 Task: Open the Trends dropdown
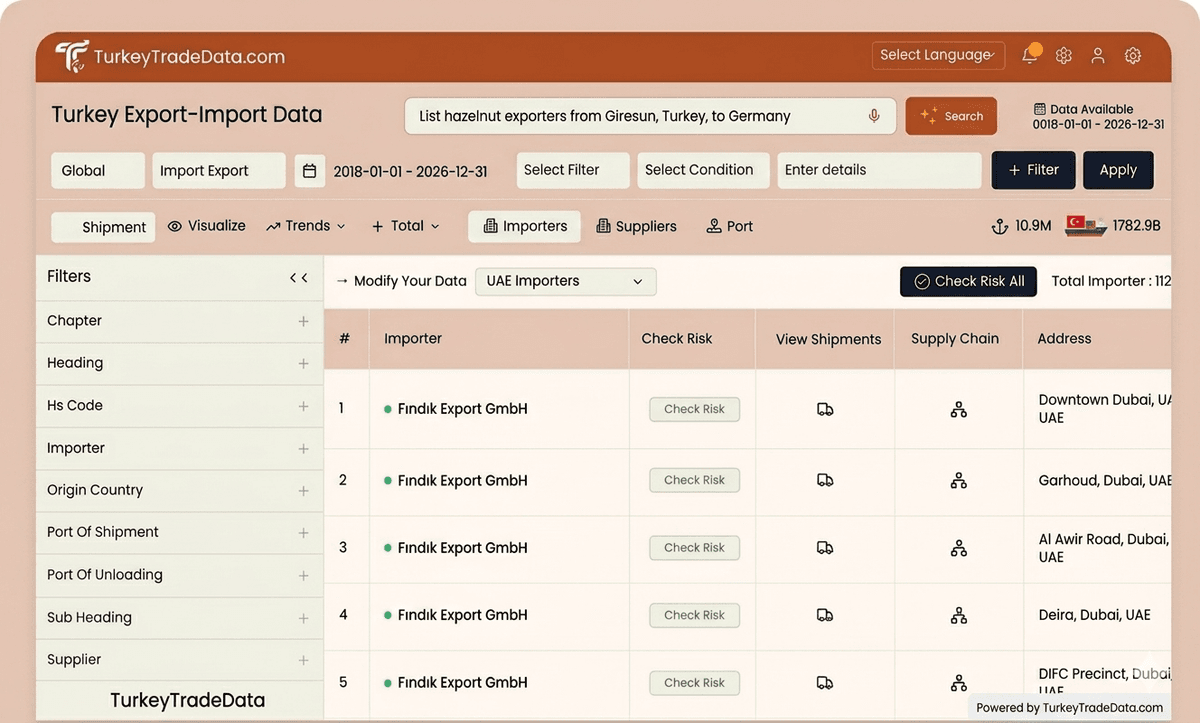[x=306, y=227]
